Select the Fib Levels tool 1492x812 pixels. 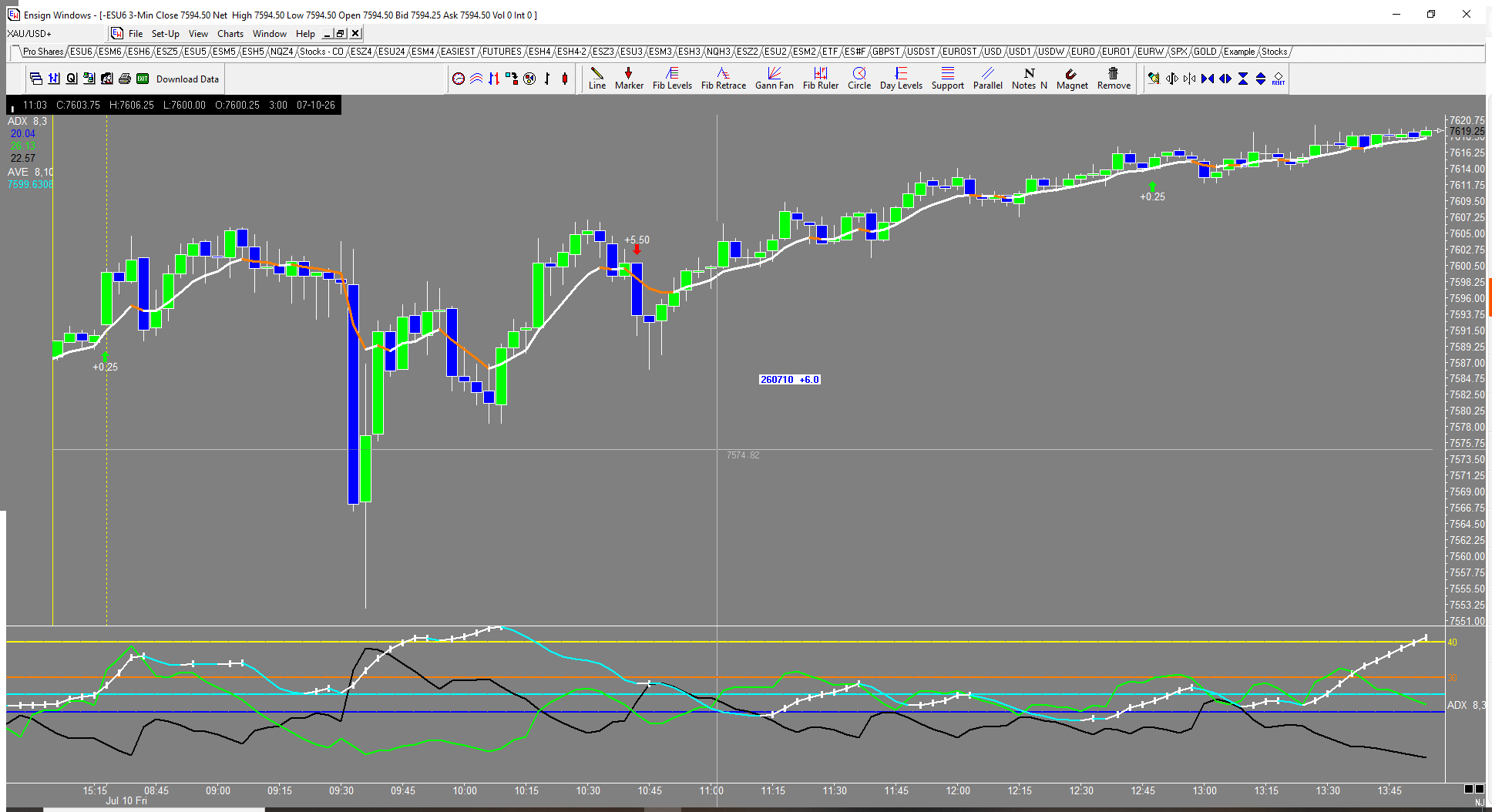(x=672, y=79)
